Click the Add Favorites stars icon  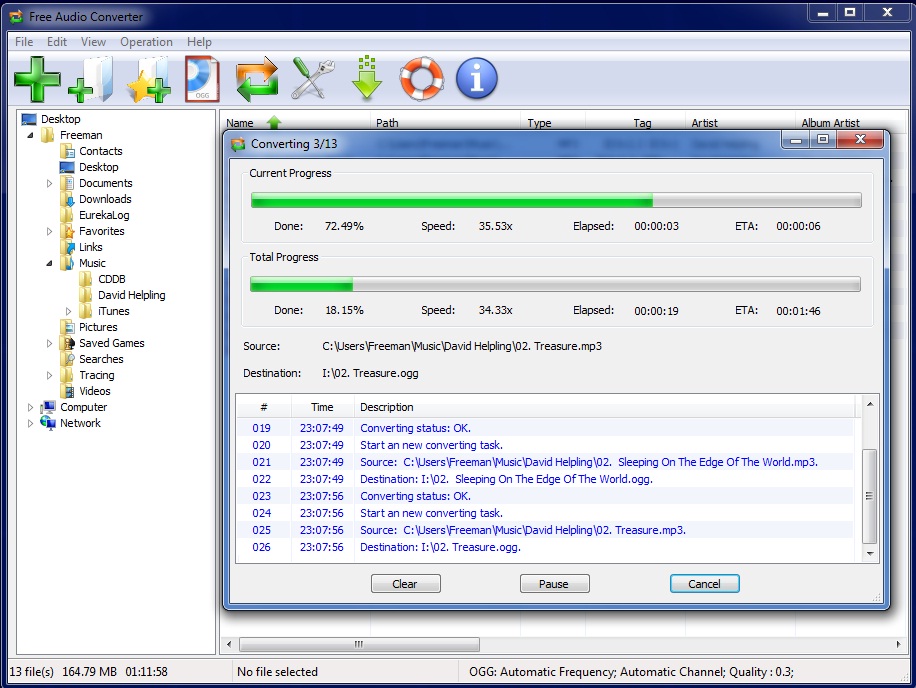click(x=148, y=79)
